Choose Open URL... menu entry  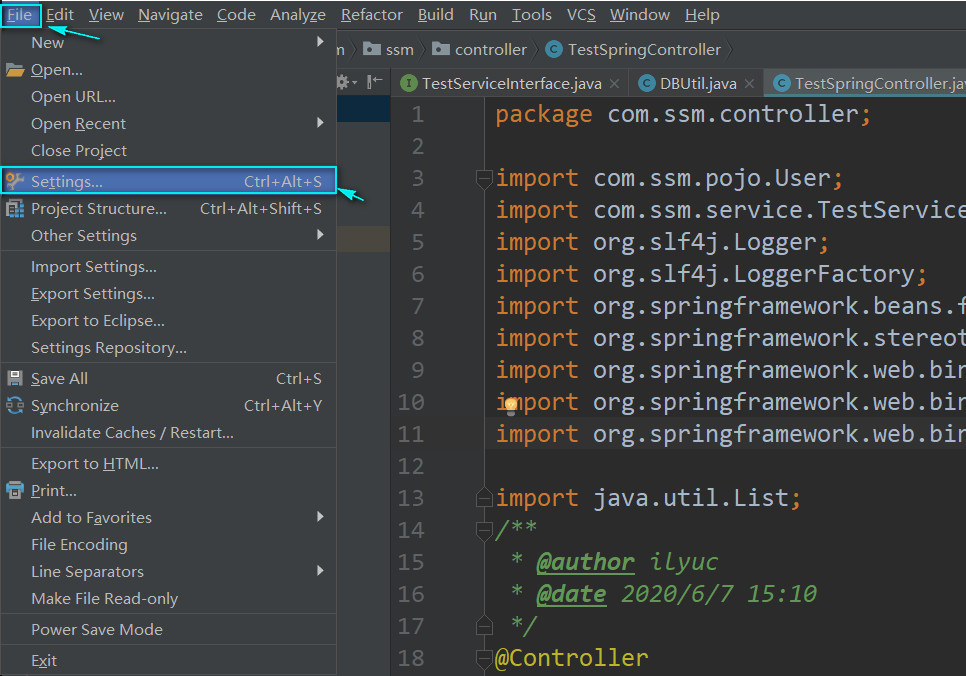(168, 97)
